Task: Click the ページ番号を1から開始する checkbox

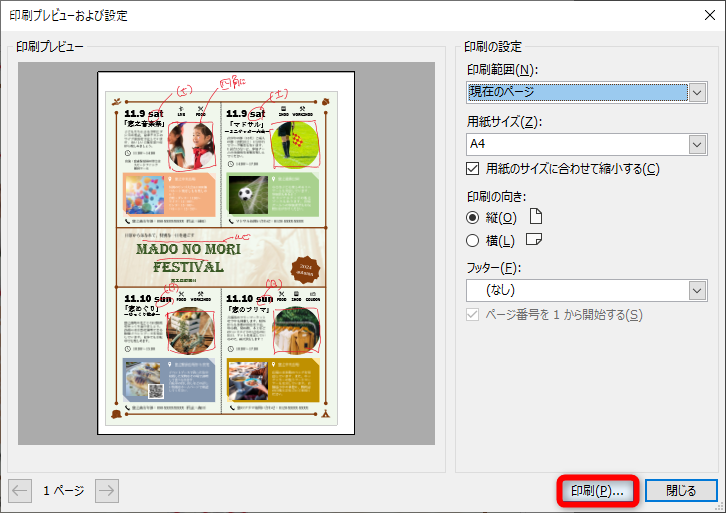Action: 472,315
